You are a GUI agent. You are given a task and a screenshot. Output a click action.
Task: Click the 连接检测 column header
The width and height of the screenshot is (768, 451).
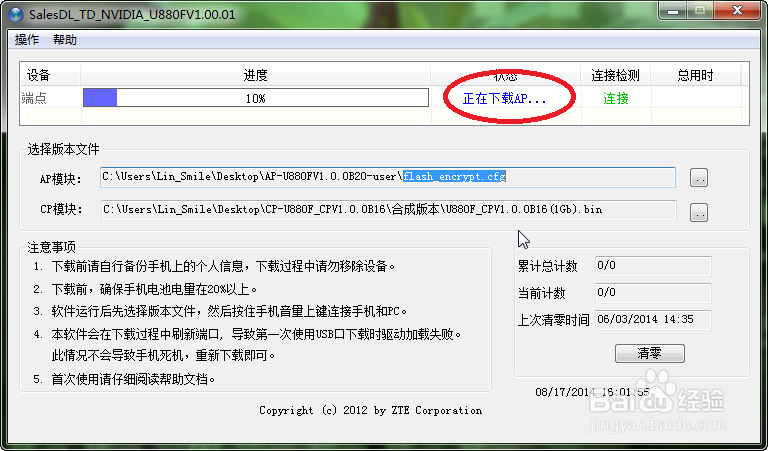615,75
